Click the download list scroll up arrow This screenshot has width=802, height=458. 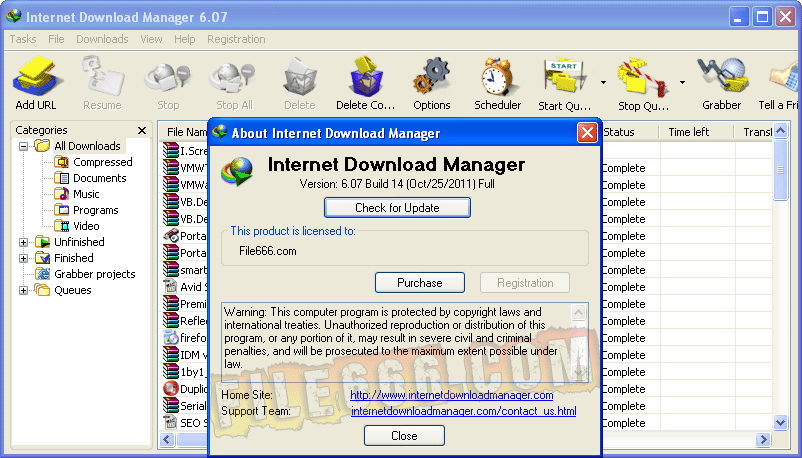tap(781, 130)
